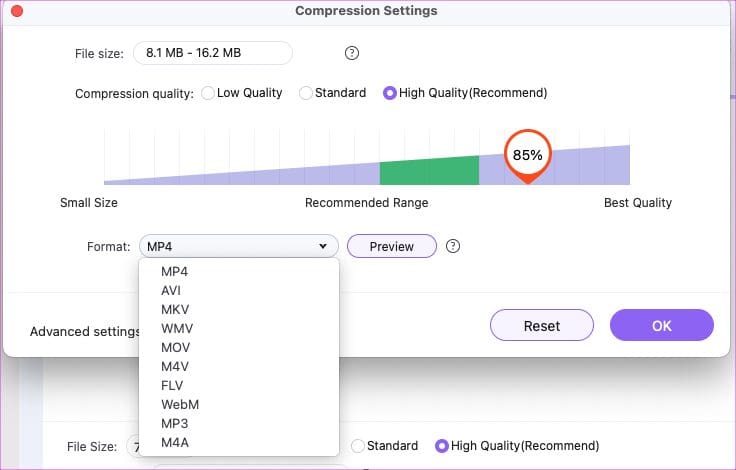The height and width of the screenshot is (470, 736).
Task: Click the Format dropdown arrow
Action: 323,246
